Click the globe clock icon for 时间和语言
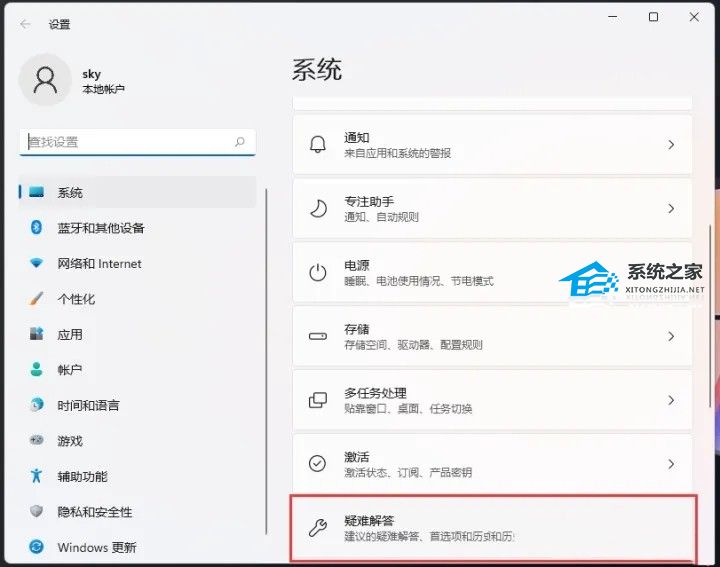 36,404
